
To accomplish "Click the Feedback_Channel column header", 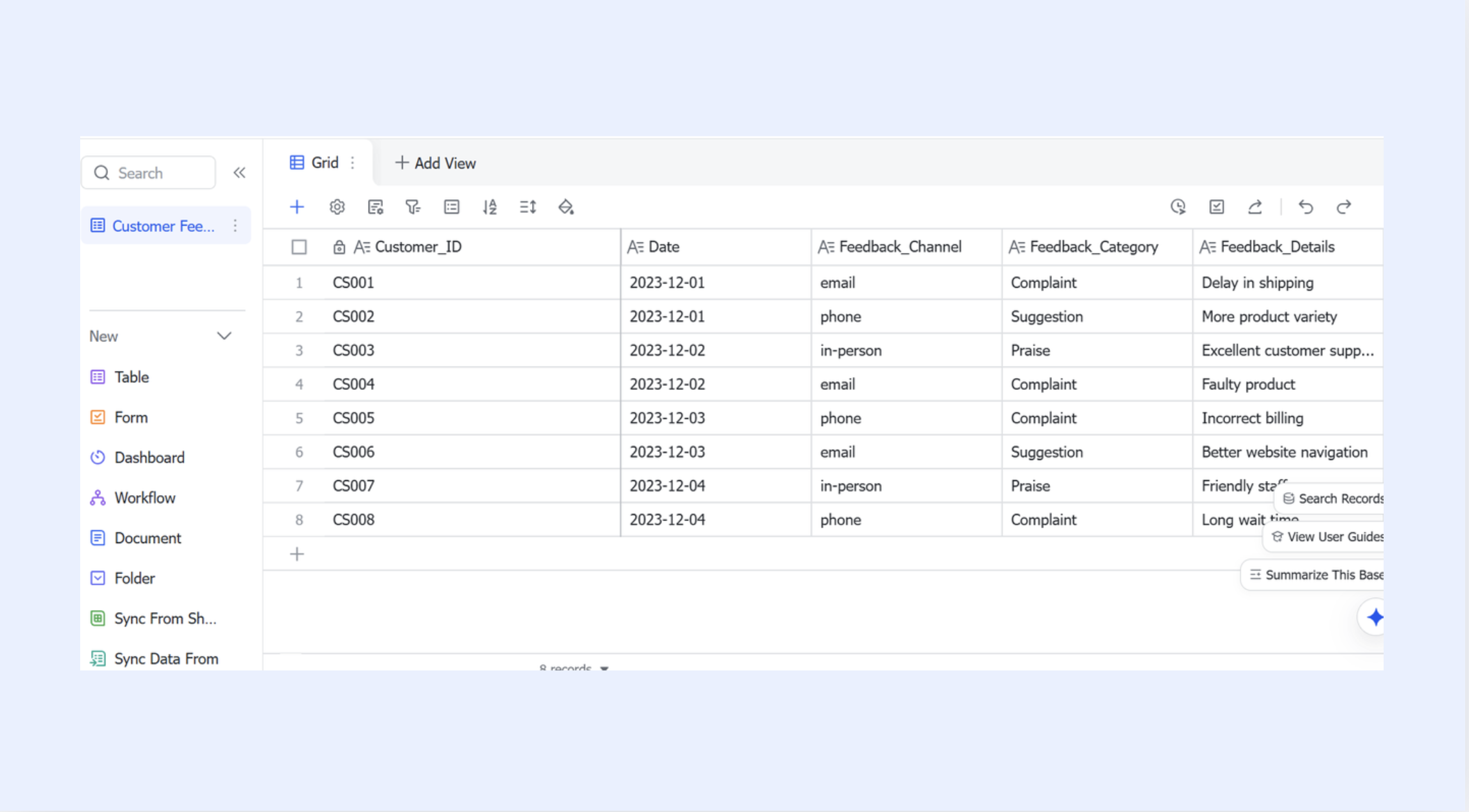I will [906, 247].
